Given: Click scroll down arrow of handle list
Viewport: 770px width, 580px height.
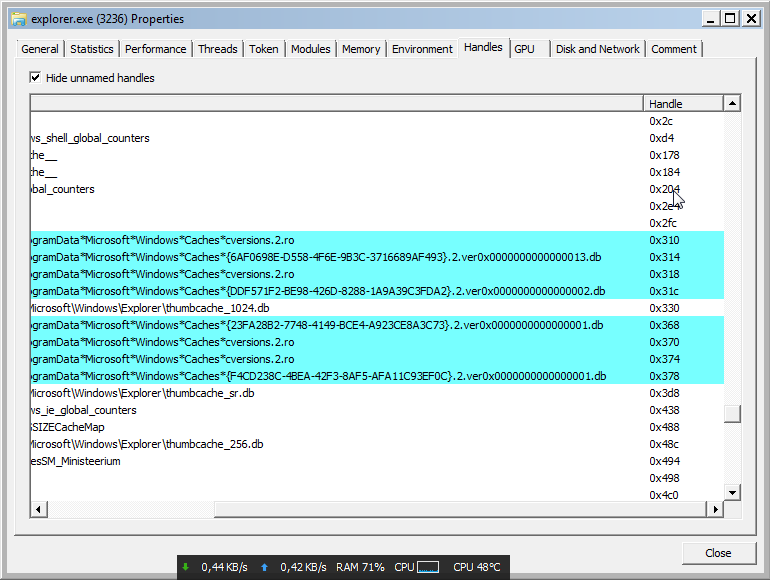Looking at the screenshot, I should click(732, 493).
